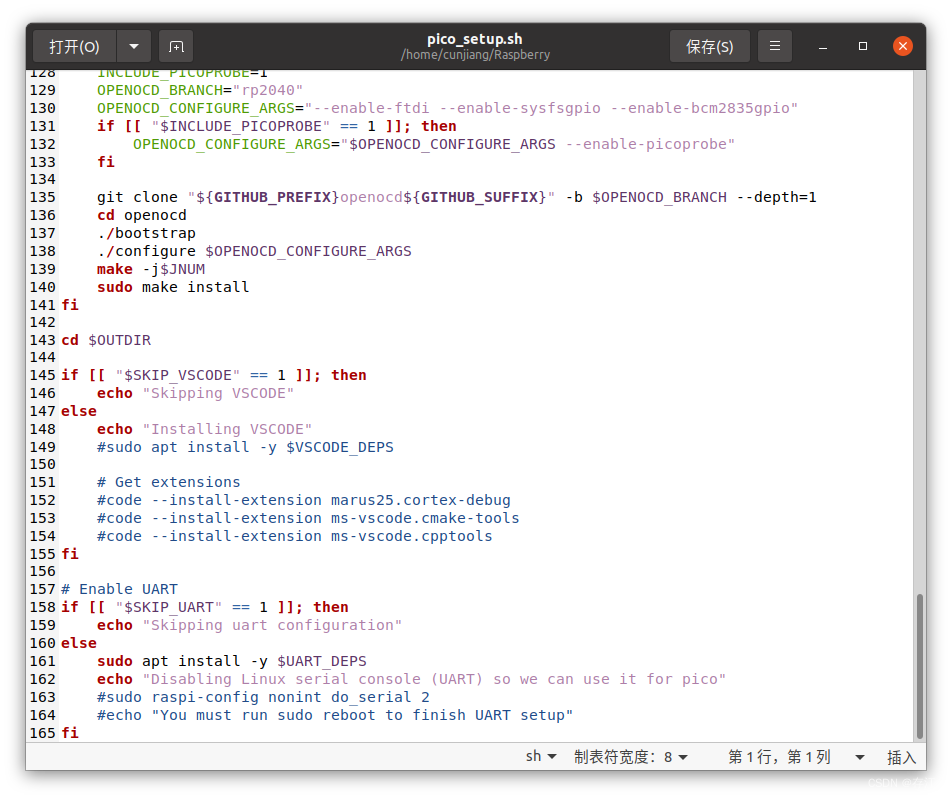Image resolution: width=952 pixels, height=799 pixels.
Task: Open the hamburger menu icon
Action: coord(774,45)
